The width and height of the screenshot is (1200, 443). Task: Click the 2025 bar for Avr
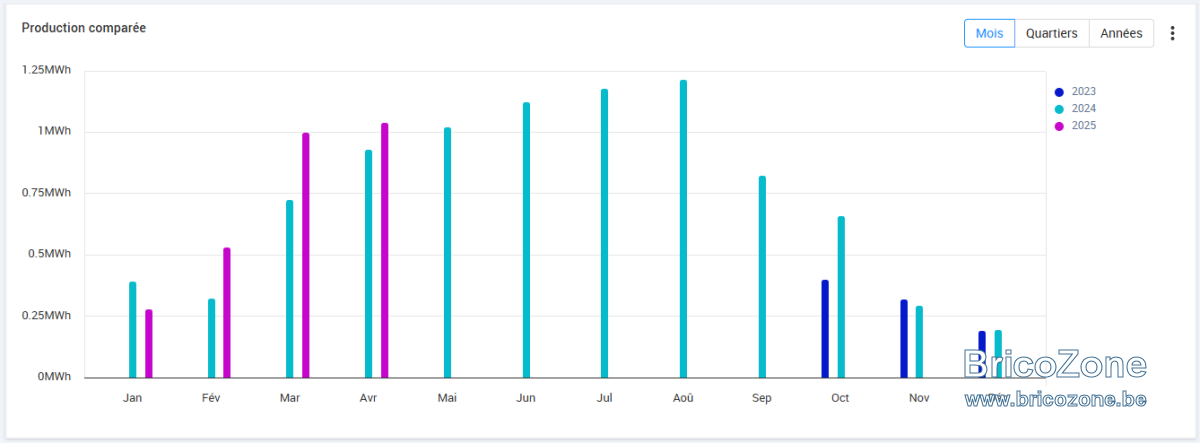coord(384,250)
